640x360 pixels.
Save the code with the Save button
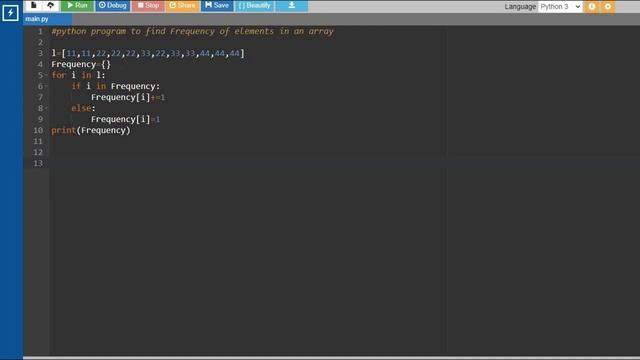click(x=217, y=5)
